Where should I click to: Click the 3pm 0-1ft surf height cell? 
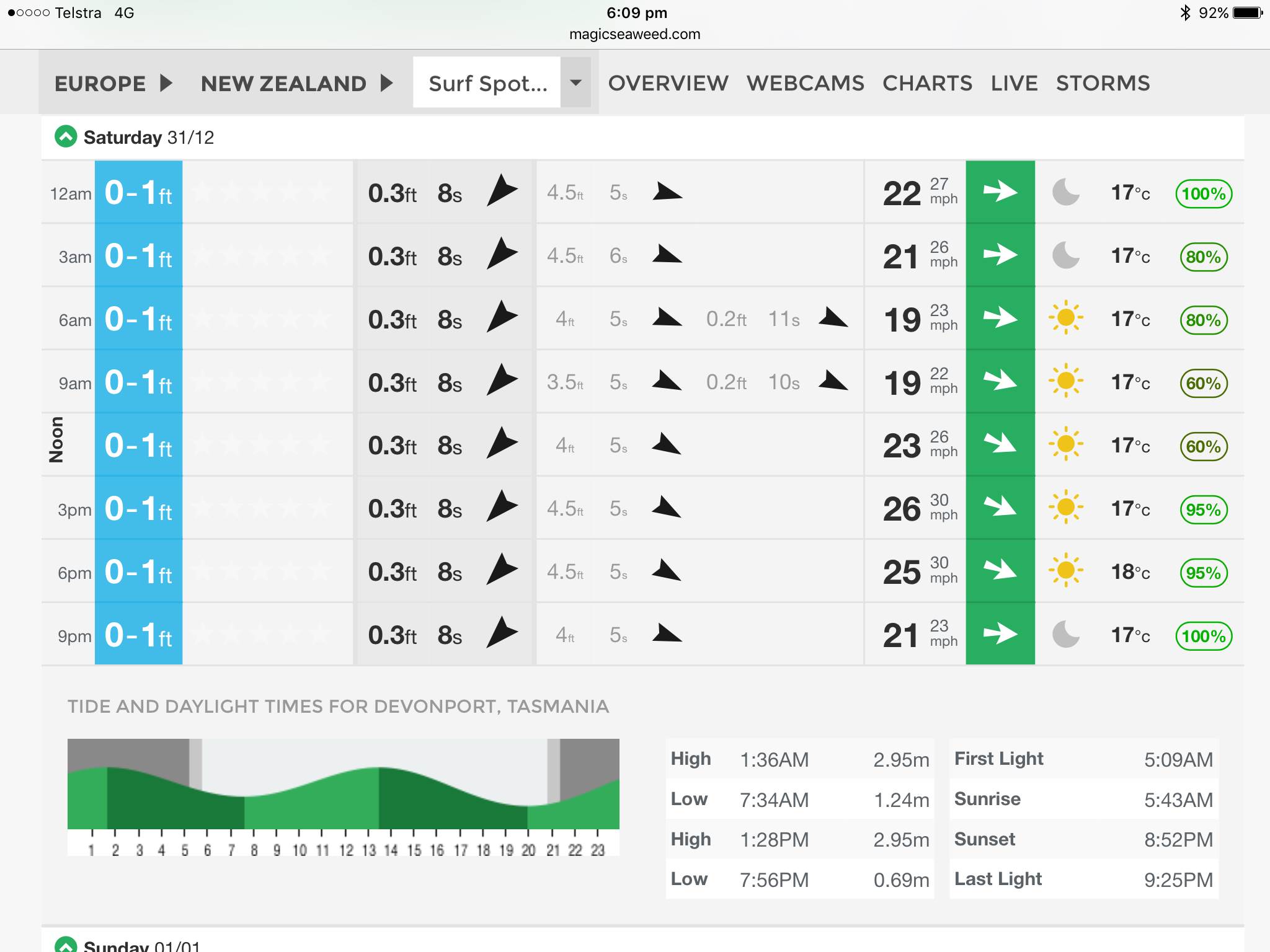pyautogui.click(x=138, y=509)
